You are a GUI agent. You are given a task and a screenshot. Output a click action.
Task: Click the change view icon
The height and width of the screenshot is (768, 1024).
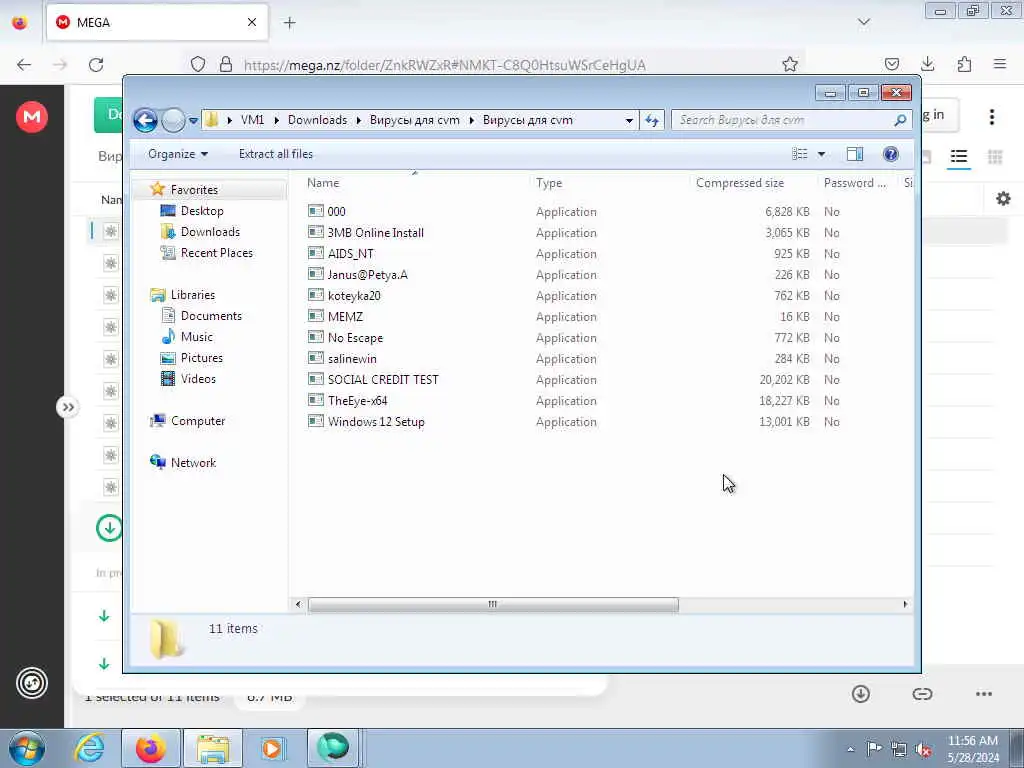tap(800, 154)
